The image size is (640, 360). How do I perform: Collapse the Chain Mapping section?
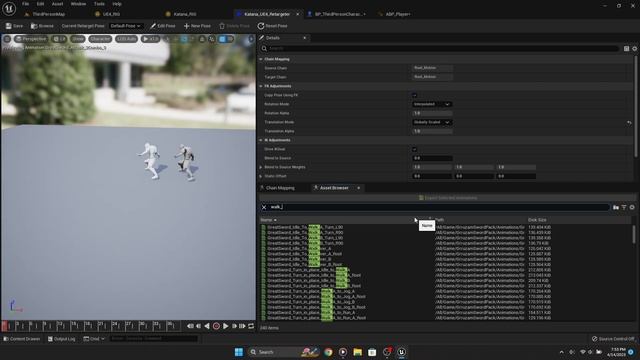click(x=261, y=59)
